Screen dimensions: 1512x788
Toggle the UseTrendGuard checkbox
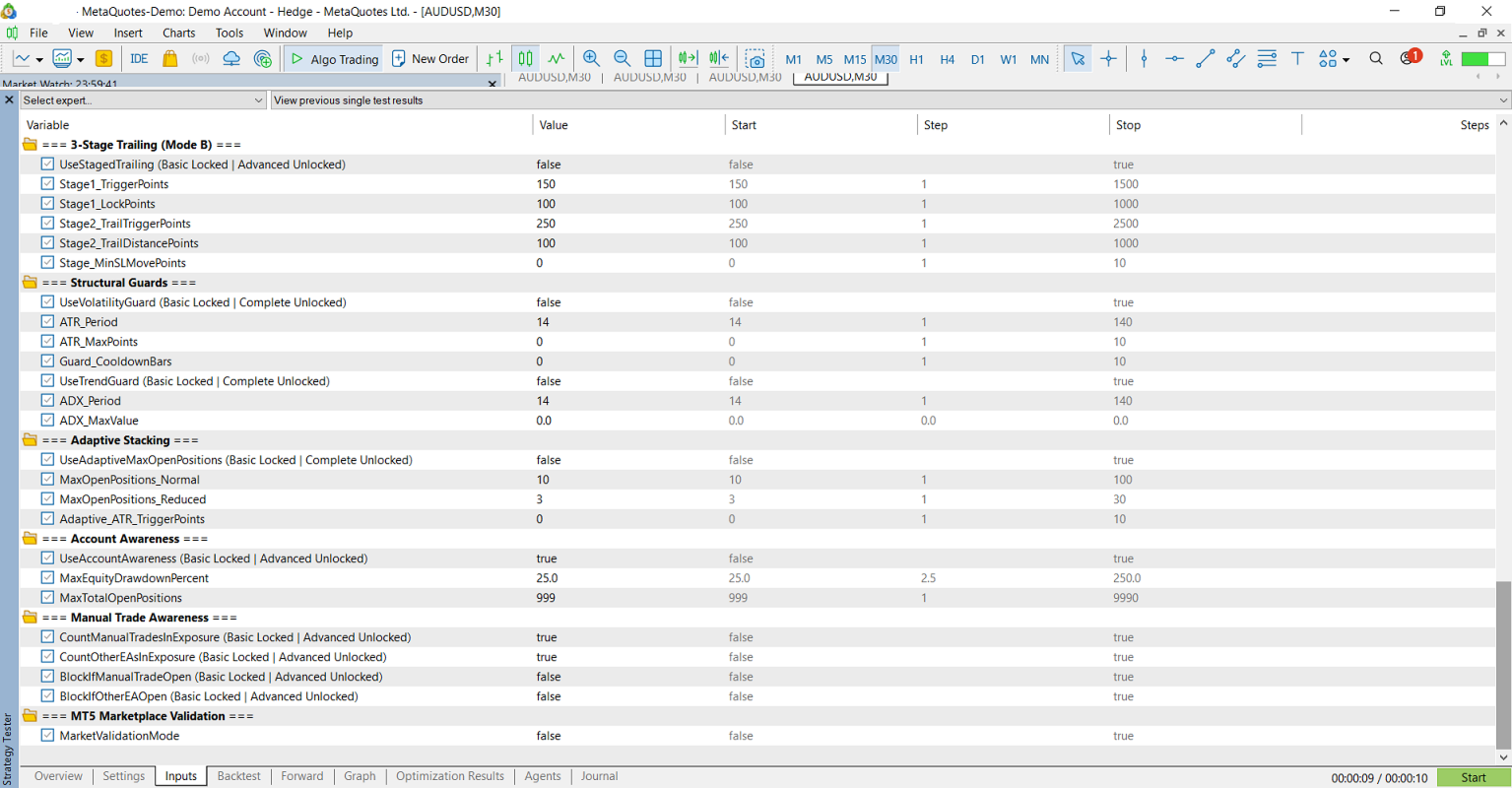(47, 381)
